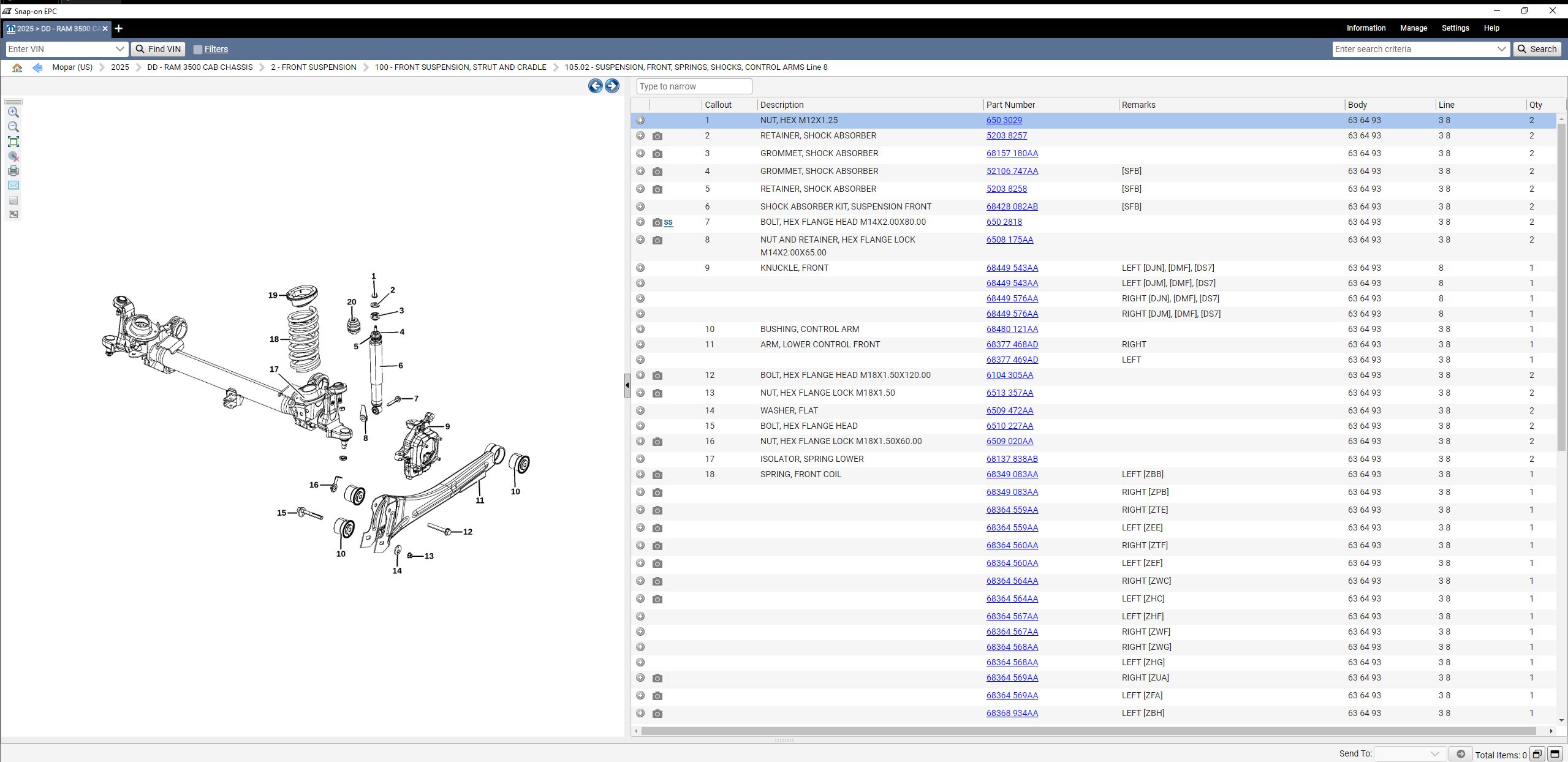
Task: Add NUT, HEX M12X1.25 row to list
Action: 640,120
